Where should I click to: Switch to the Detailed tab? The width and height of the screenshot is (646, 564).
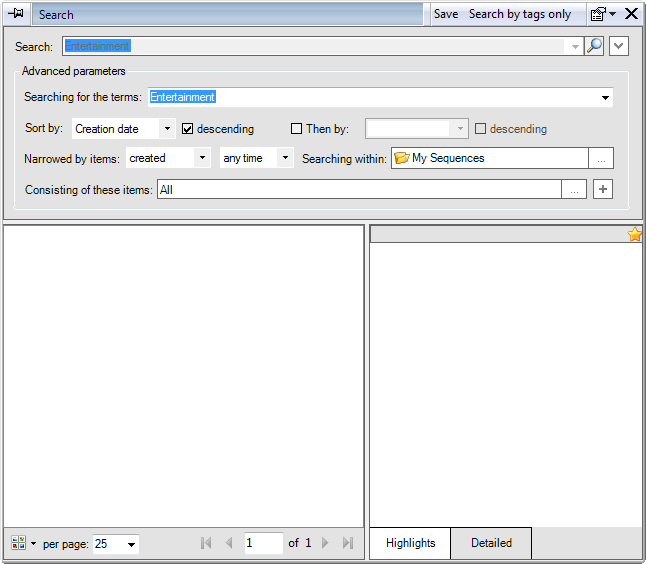click(x=491, y=543)
